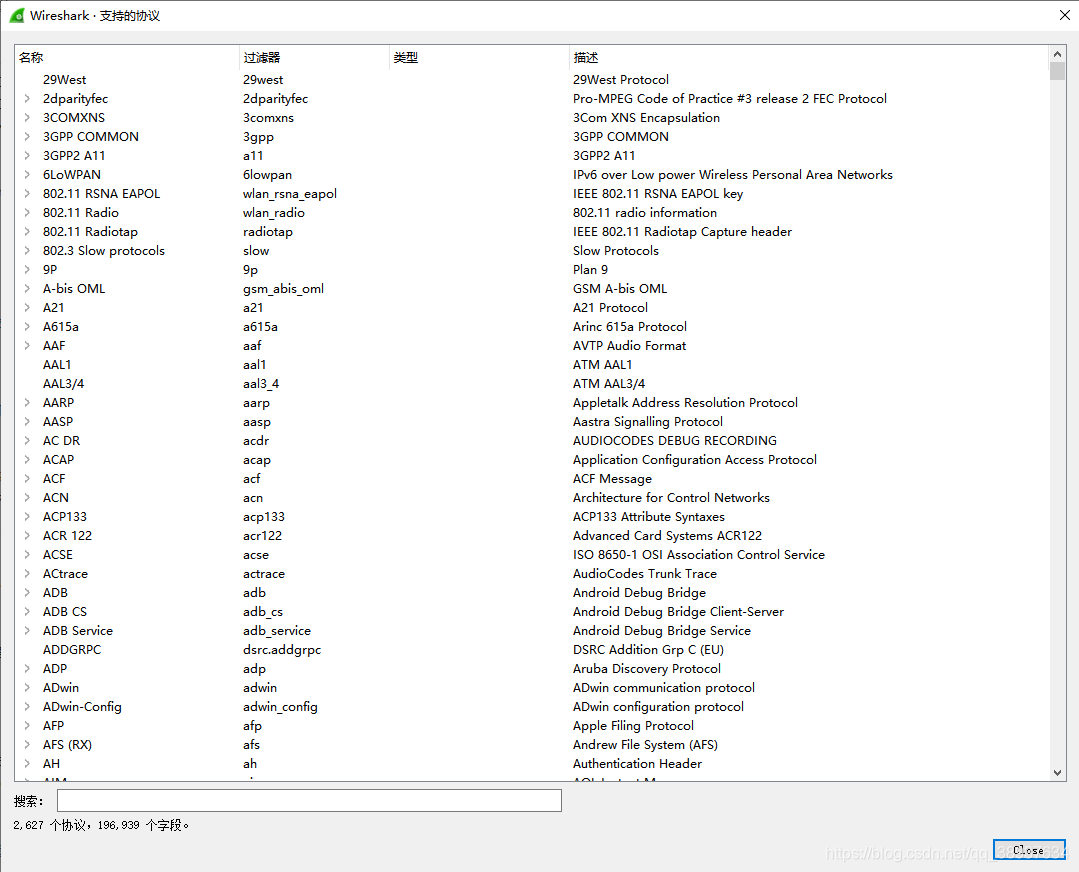Click the wlan_rsna_eapol filter cell
The height and width of the screenshot is (872, 1079).
coord(290,193)
